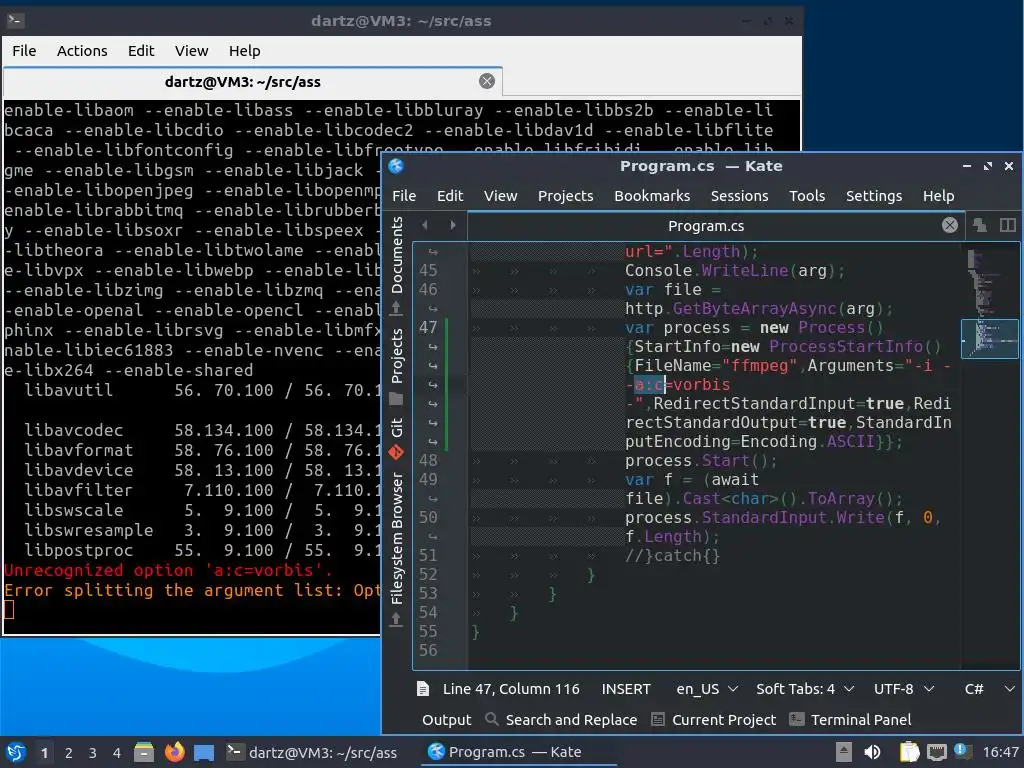Click the network status tray icon
This screenshot has width=1024, height=768.
tap(936, 752)
